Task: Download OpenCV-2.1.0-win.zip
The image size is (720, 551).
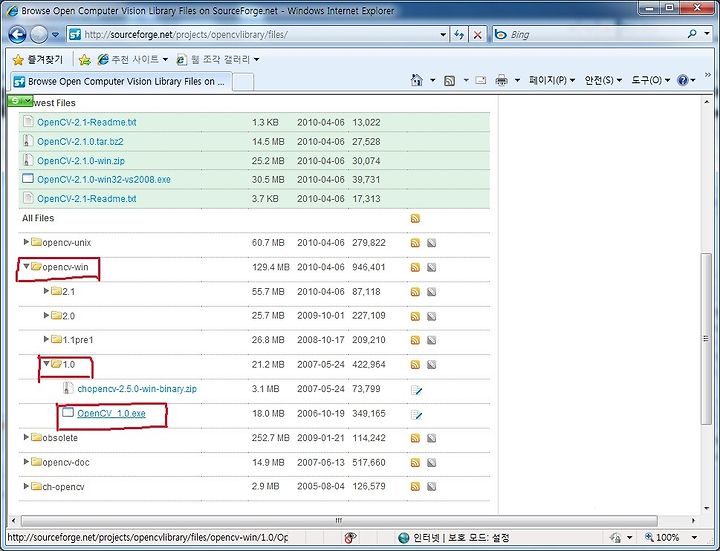Action: pos(81,161)
